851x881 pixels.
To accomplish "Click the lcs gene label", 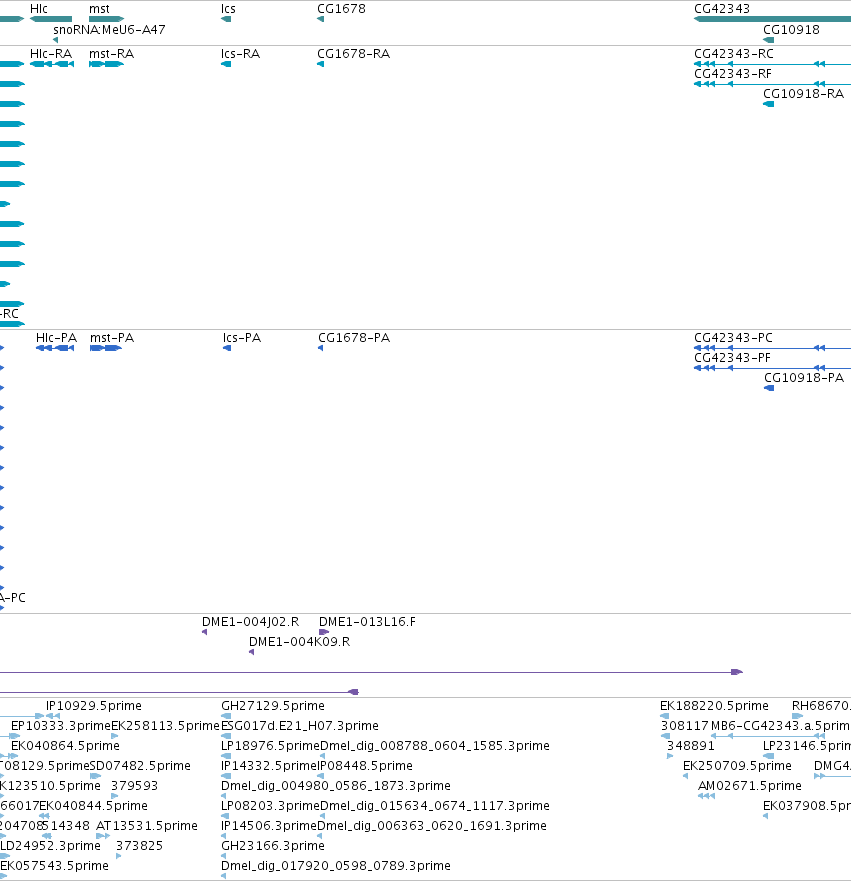I will pyautogui.click(x=228, y=9).
